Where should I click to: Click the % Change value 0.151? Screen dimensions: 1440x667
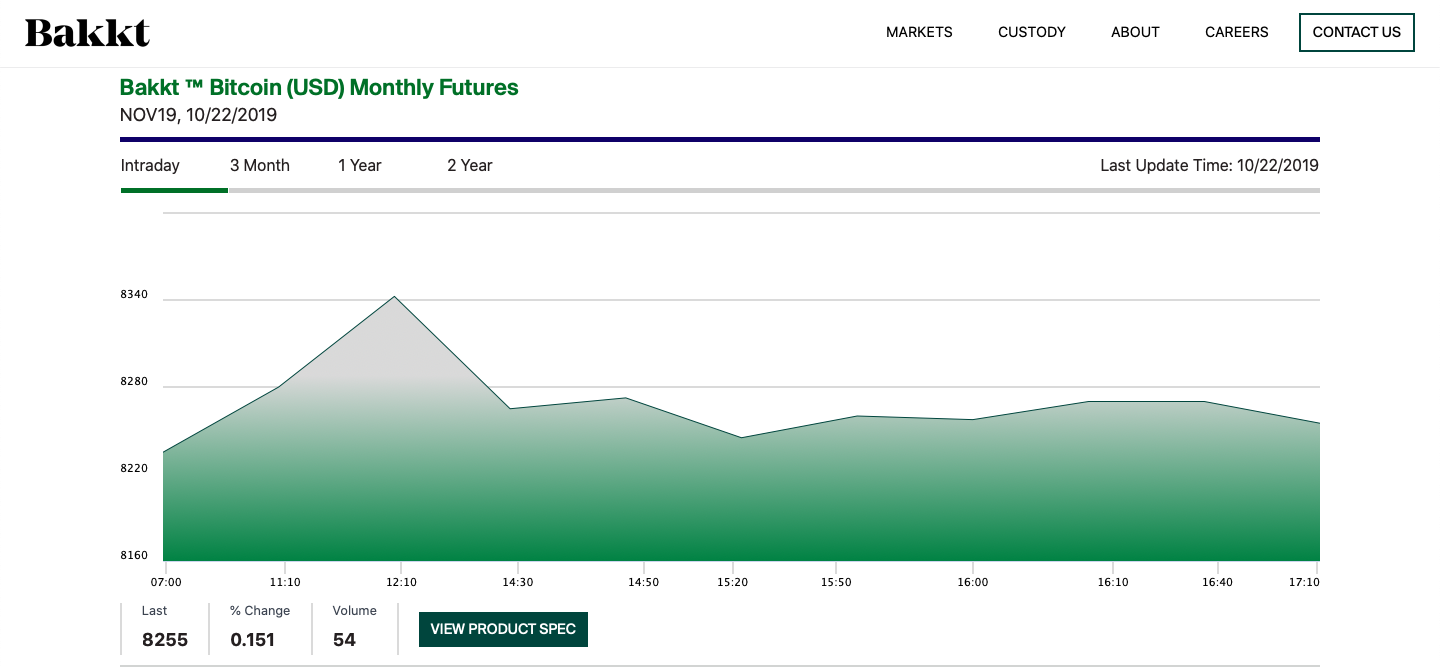click(252, 640)
